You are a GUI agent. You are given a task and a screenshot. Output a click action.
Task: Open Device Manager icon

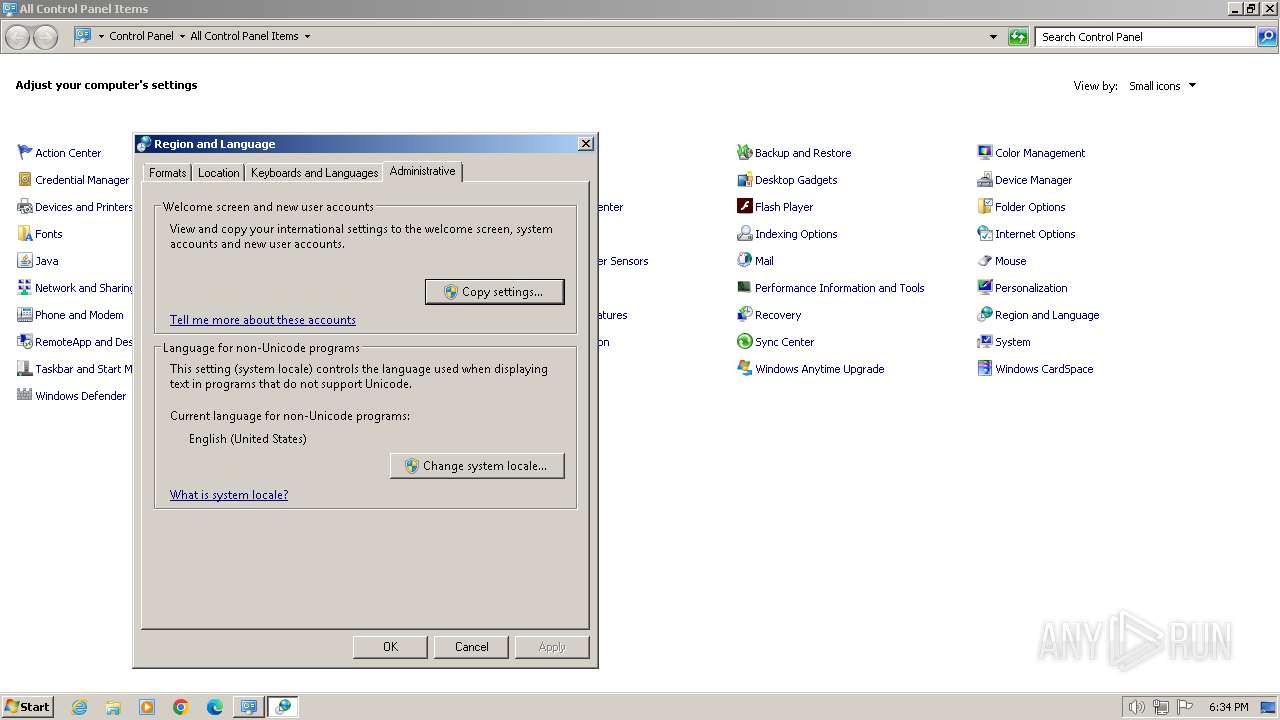pyautogui.click(x=984, y=180)
